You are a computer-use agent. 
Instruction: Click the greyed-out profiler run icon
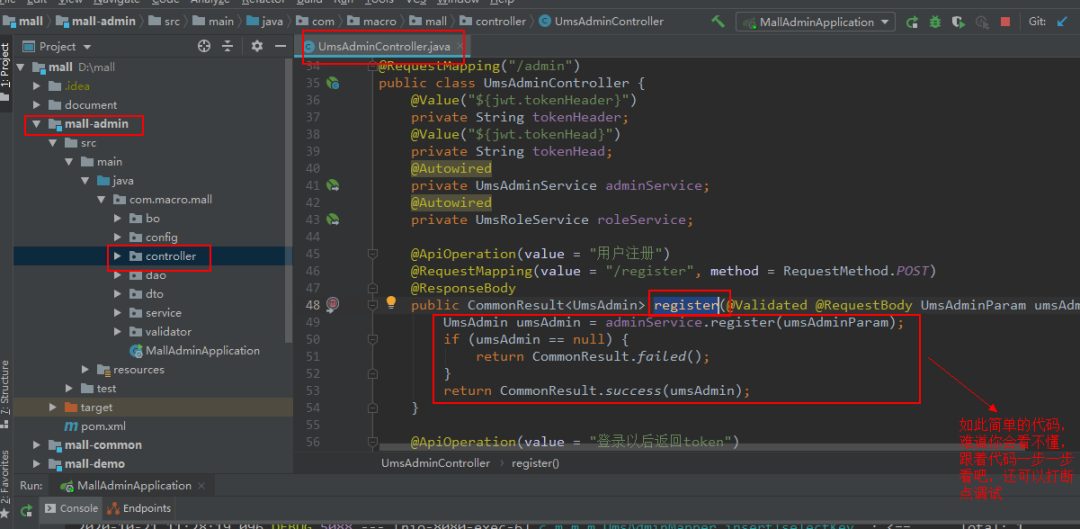(982, 22)
